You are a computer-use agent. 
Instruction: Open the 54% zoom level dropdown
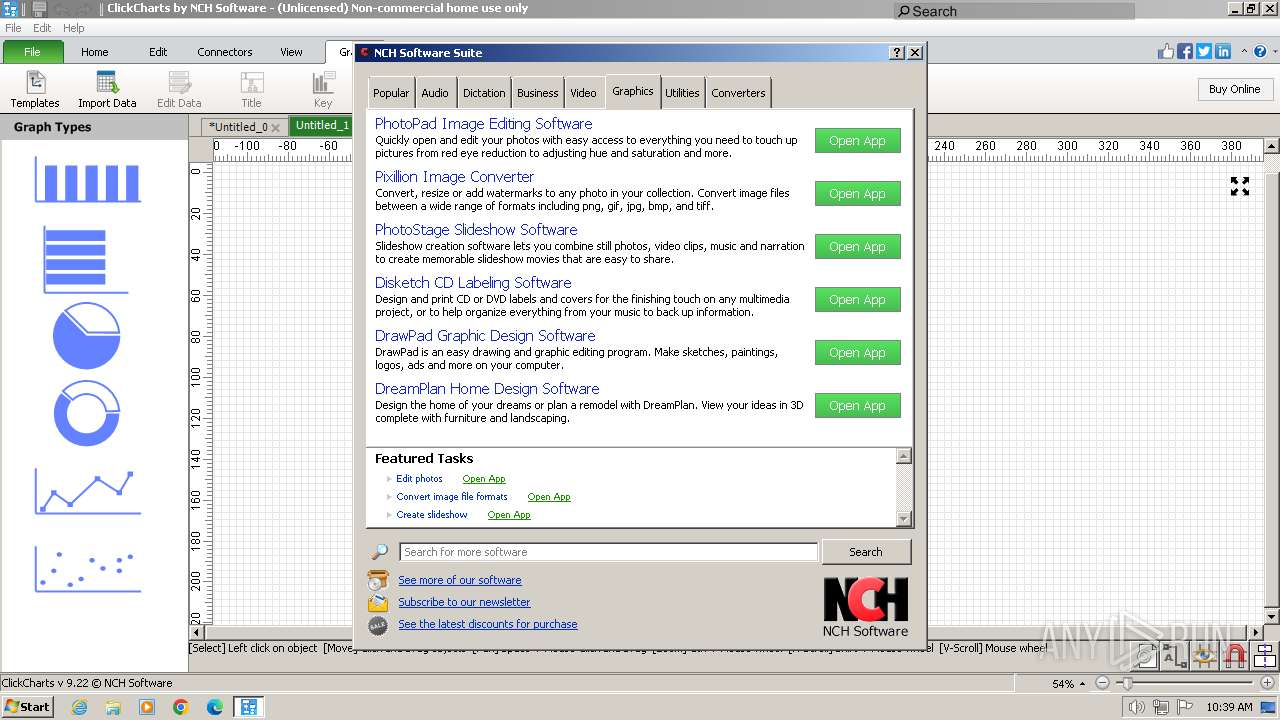tap(1068, 684)
